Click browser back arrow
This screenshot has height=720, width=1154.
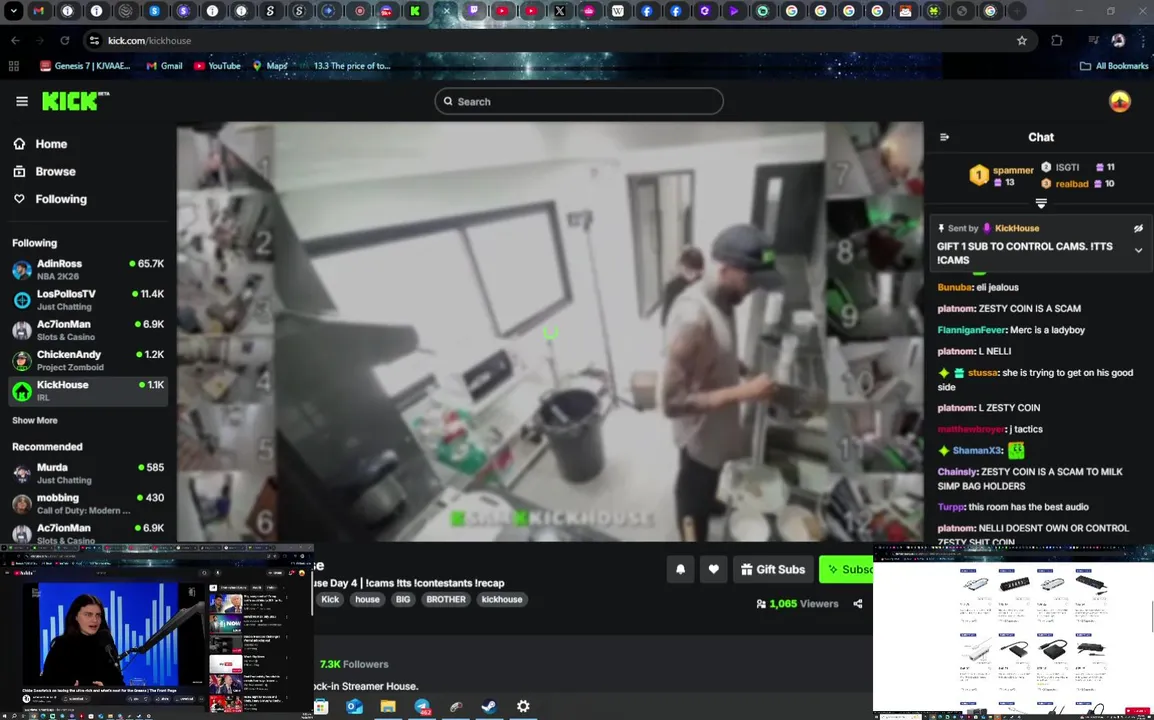tap(15, 40)
